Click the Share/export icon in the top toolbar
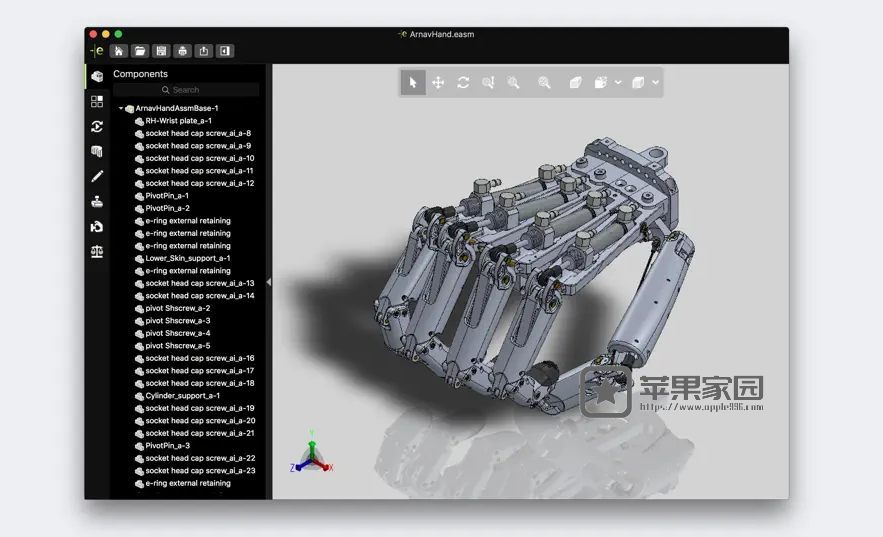Viewport: 883px width, 537px height. (x=204, y=51)
